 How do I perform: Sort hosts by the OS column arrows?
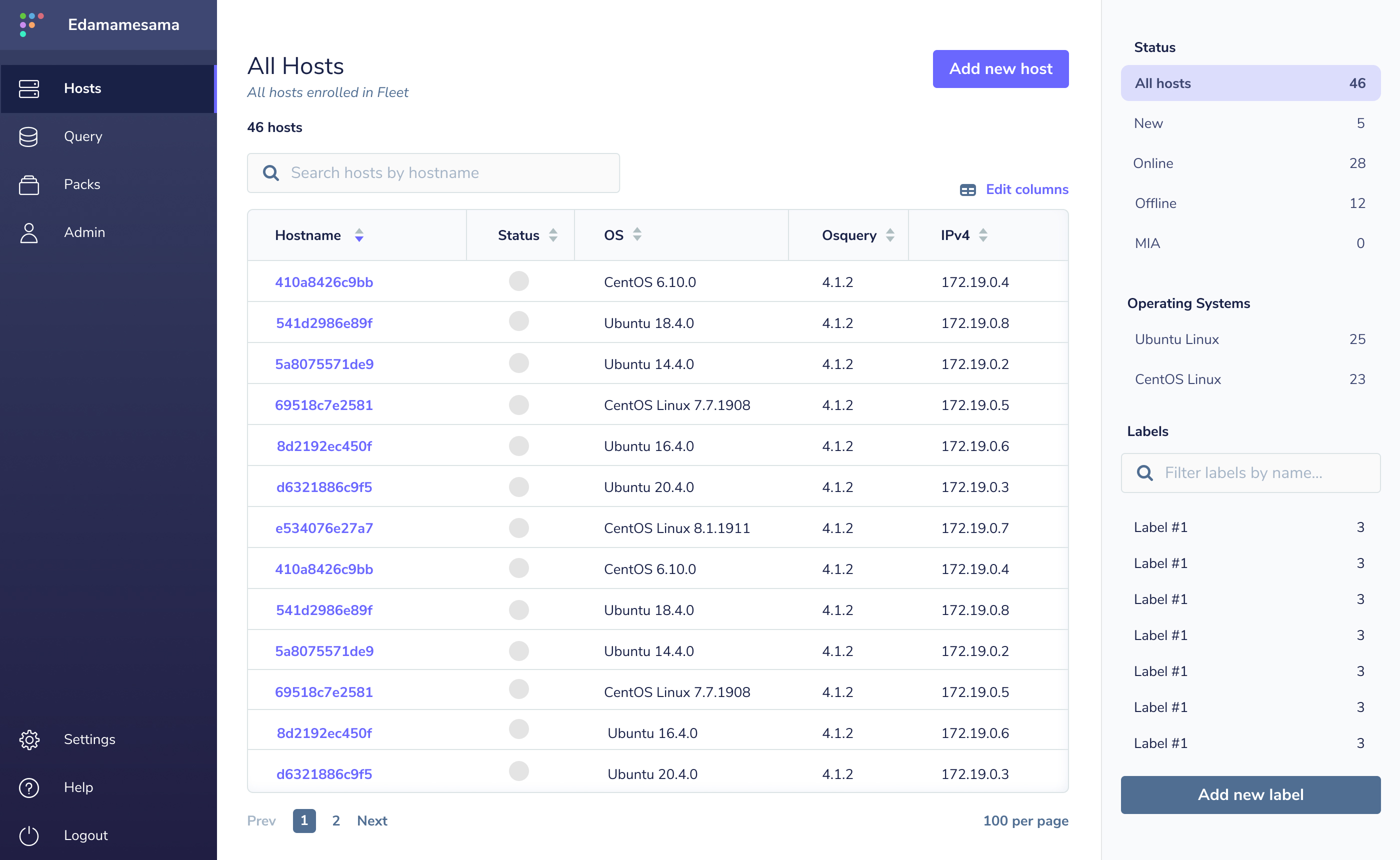click(x=637, y=234)
